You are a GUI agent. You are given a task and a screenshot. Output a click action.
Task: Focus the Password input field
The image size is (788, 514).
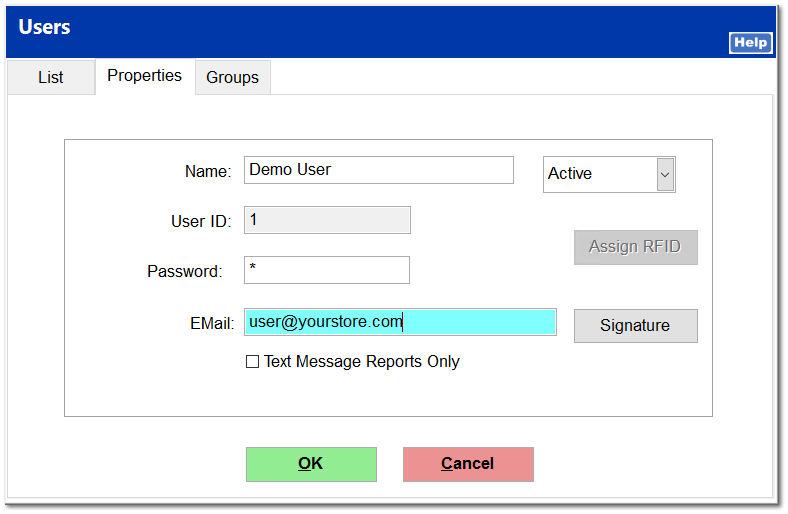[x=327, y=270]
